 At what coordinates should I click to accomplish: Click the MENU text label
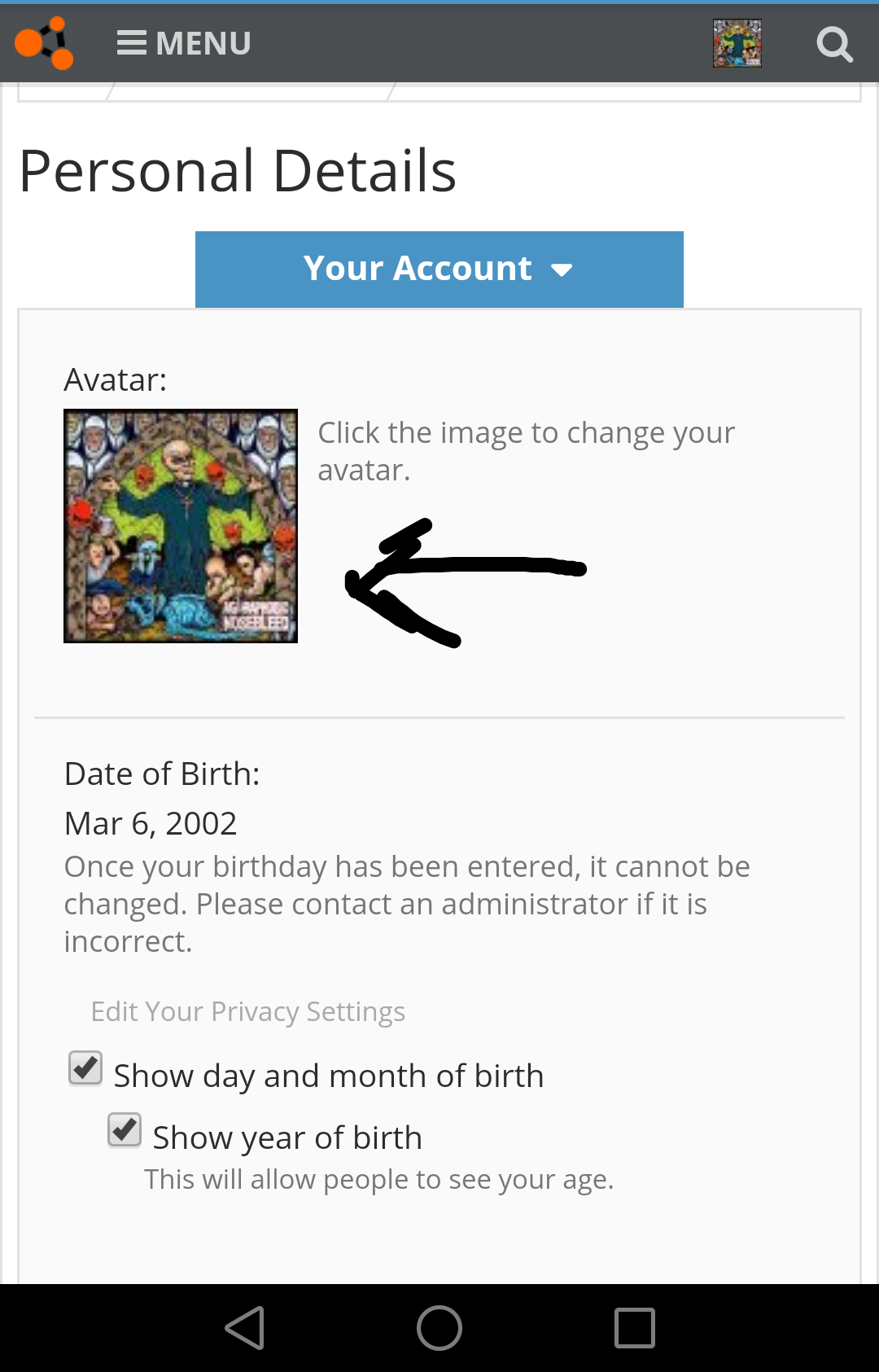coord(203,43)
